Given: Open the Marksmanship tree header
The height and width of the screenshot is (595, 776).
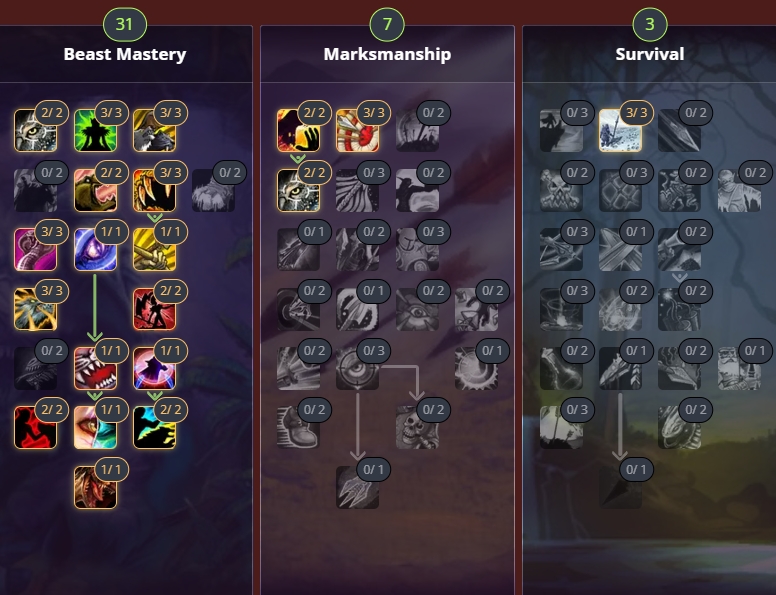Looking at the screenshot, I should [x=387, y=54].
